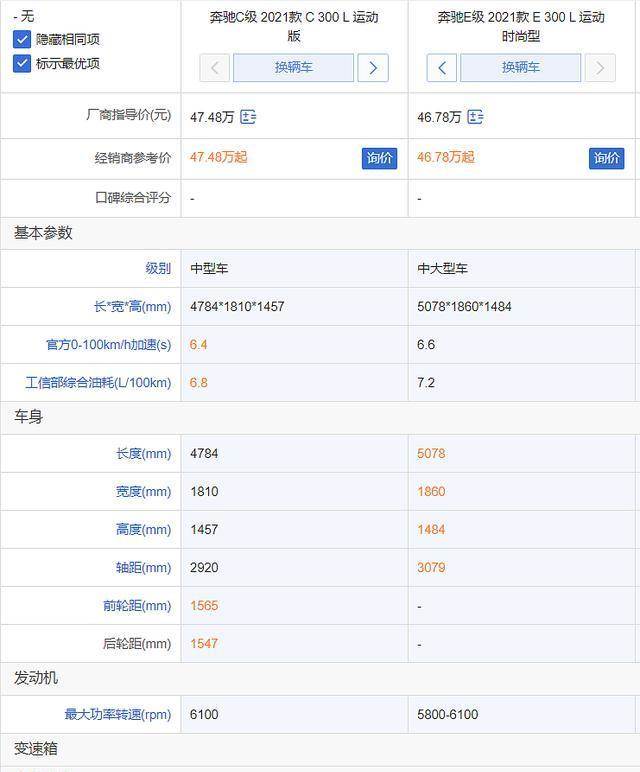
Task: Click the 前轮距(mm) parameter label
Action: coord(137,606)
